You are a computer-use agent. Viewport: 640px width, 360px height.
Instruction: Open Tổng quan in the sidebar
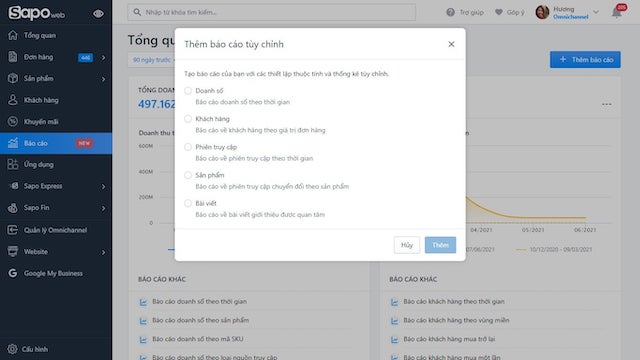[x=56, y=35]
